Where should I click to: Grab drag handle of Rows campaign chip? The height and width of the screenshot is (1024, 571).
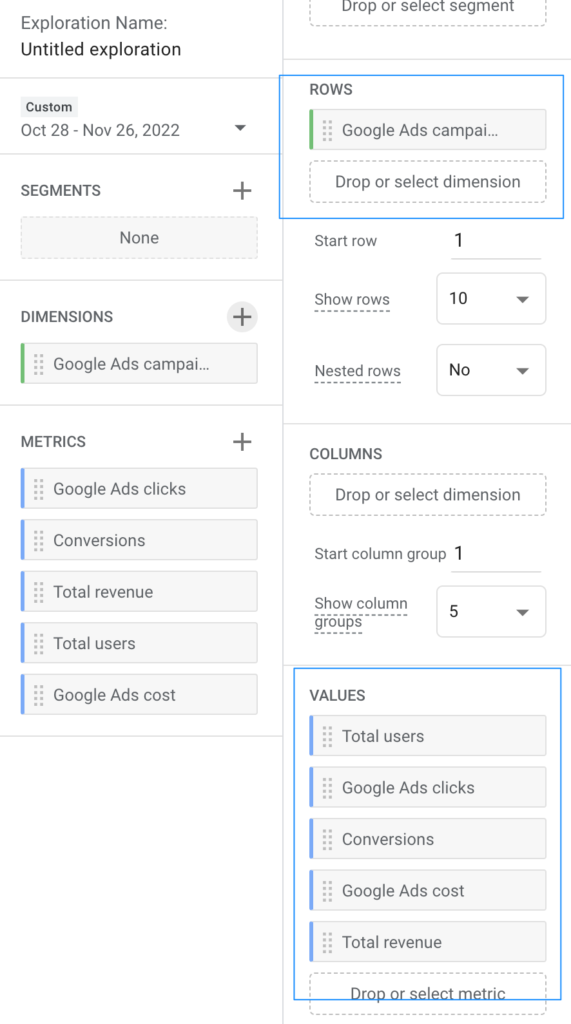327,130
